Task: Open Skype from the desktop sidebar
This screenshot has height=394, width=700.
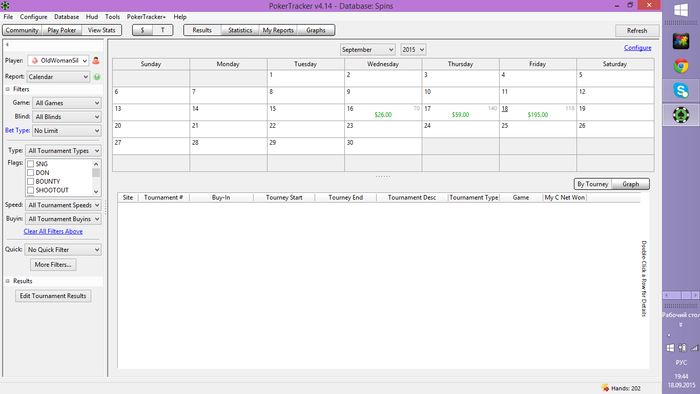Action: point(681,91)
